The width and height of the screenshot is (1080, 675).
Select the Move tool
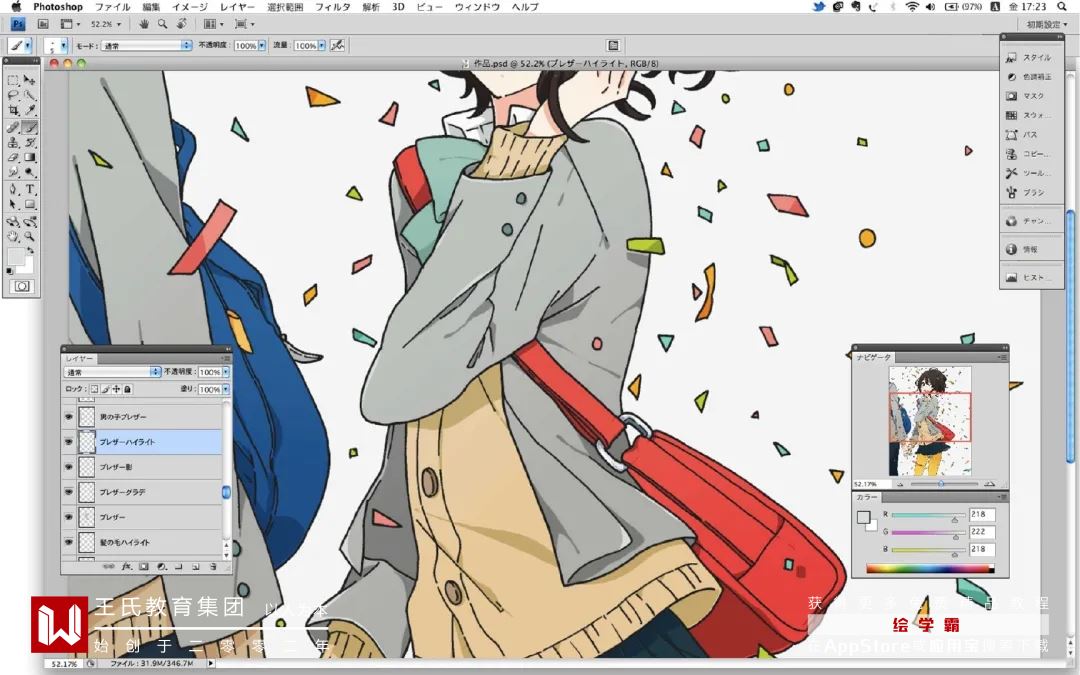click(30, 80)
